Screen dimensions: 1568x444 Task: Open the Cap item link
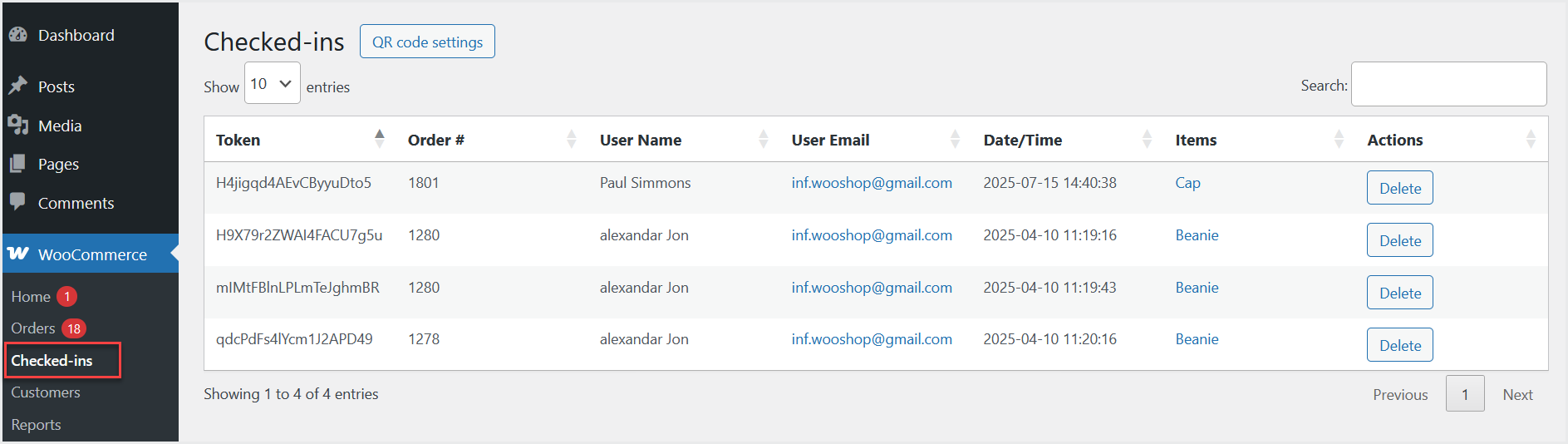click(x=1187, y=182)
